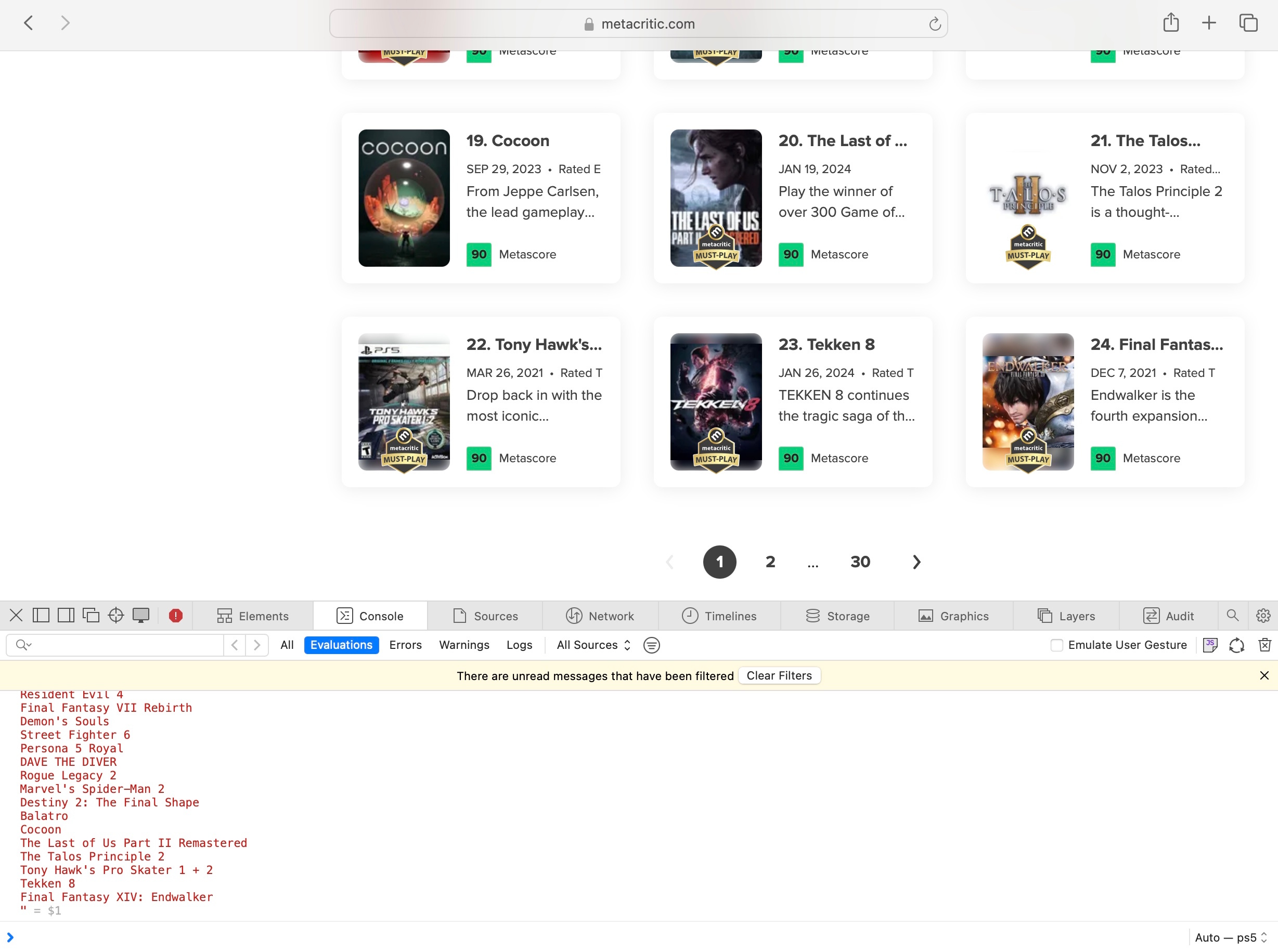
Task: Go to next results page chevron
Action: click(x=916, y=562)
